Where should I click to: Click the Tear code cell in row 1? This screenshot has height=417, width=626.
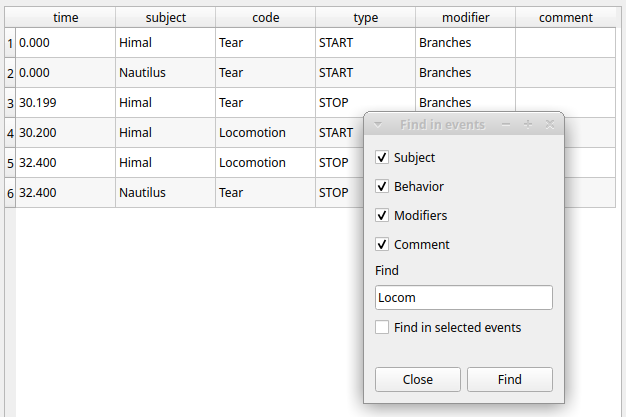[x=265, y=43]
